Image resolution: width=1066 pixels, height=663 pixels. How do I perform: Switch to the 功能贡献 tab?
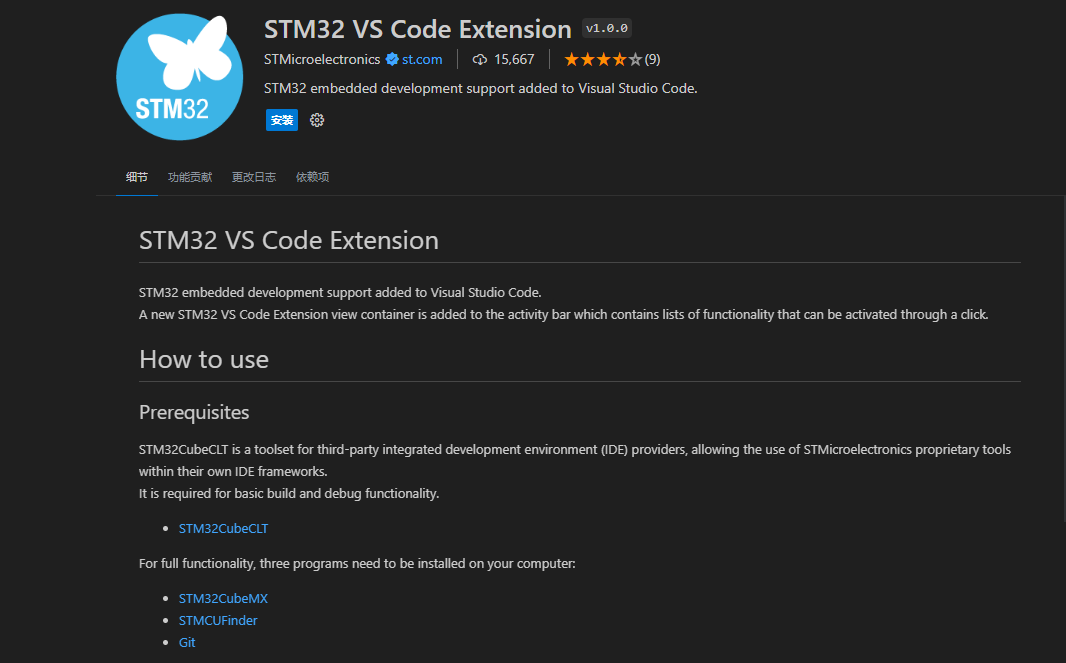(x=190, y=177)
